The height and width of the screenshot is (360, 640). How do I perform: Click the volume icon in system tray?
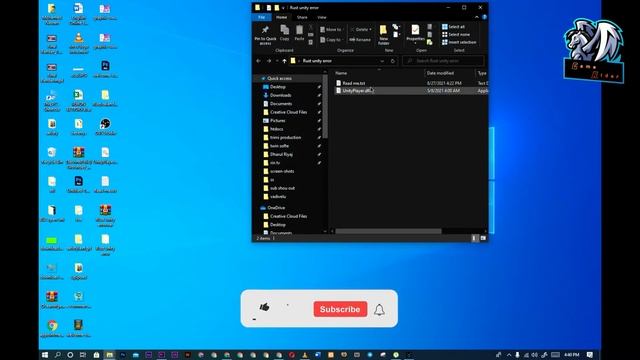(x=534, y=355)
